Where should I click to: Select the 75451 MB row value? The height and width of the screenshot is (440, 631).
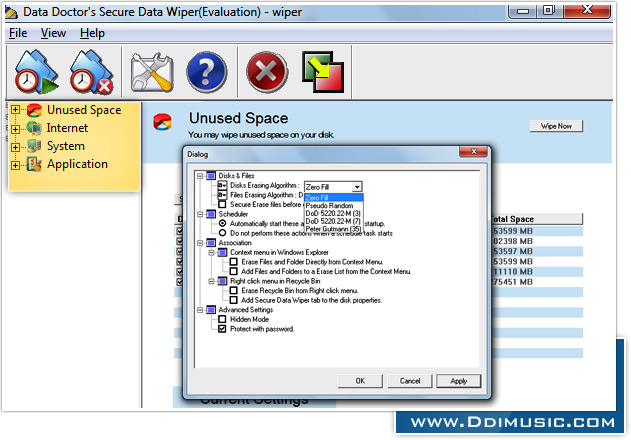click(x=513, y=282)
